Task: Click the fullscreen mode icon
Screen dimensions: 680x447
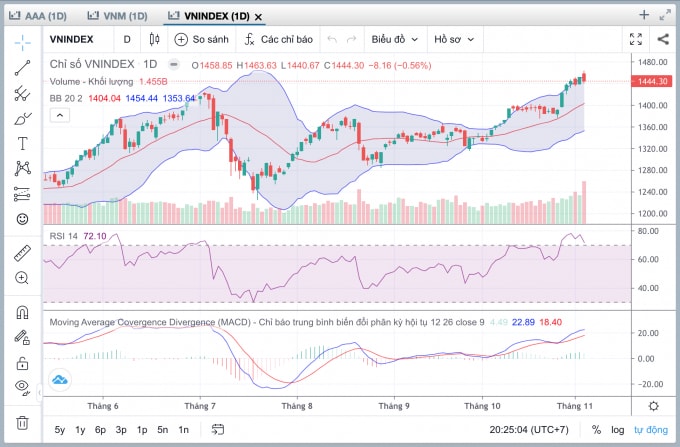Action: tap(636, 39)
